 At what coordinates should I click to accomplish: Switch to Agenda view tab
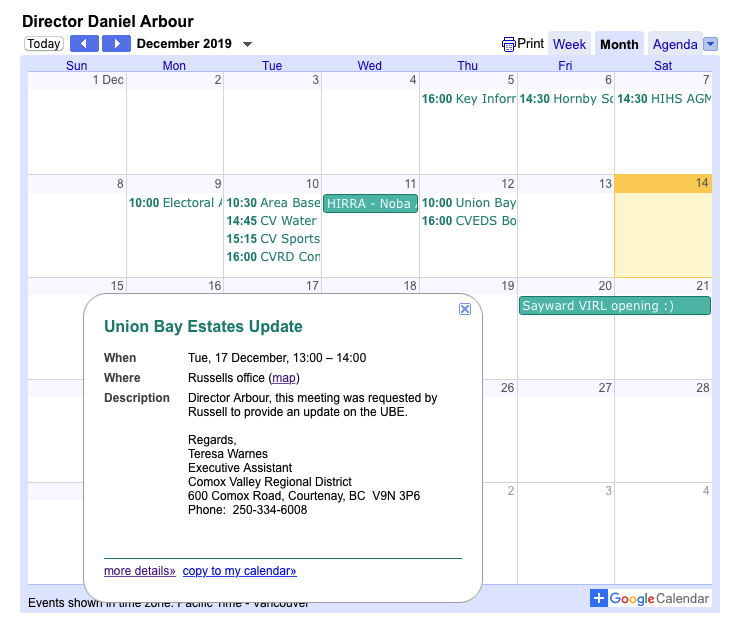click(674, 44)
